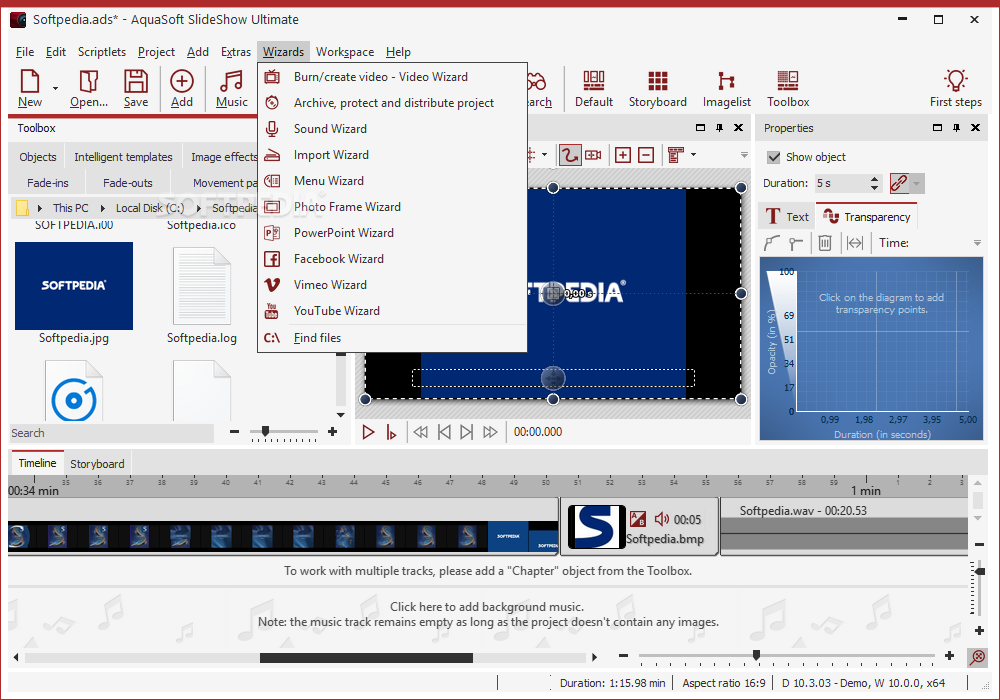Uncheck the Show object checkbox
This screenshot has width=1000, height=700.
click(774, 157)
